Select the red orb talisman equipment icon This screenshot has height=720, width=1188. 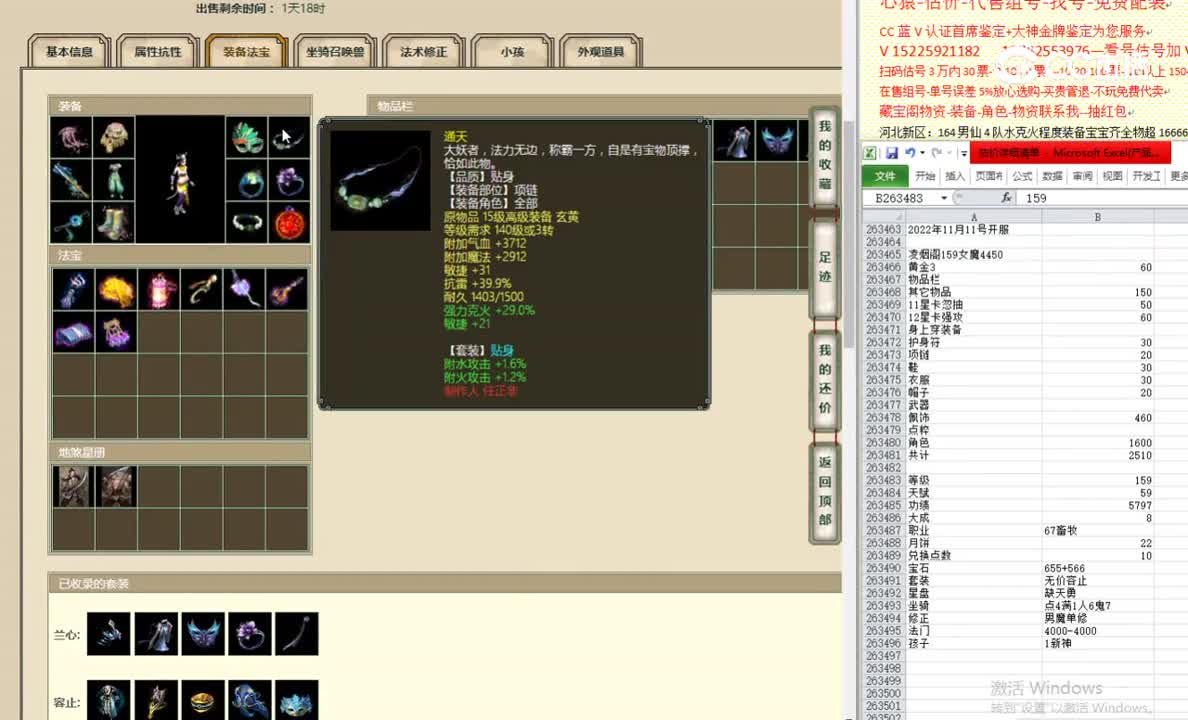point(289,222)
